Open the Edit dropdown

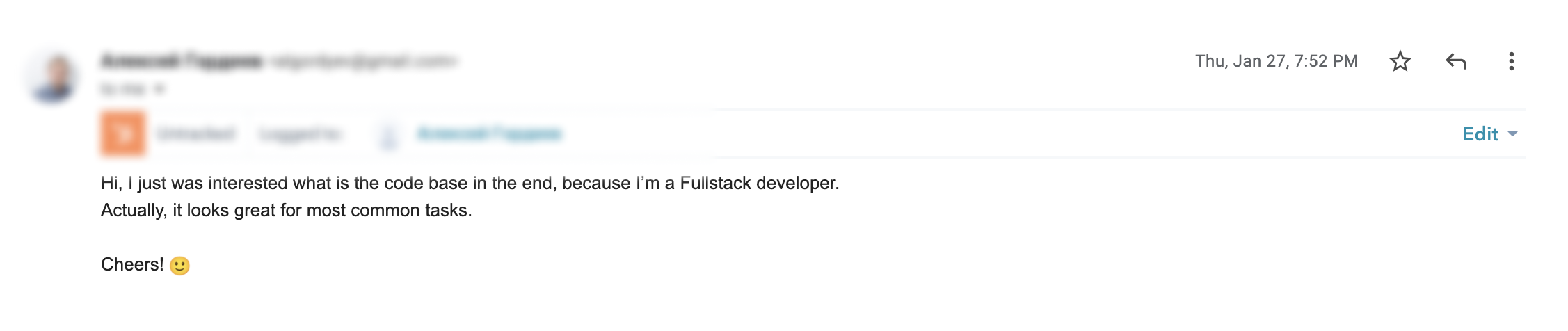click(x=1480, y=134)
